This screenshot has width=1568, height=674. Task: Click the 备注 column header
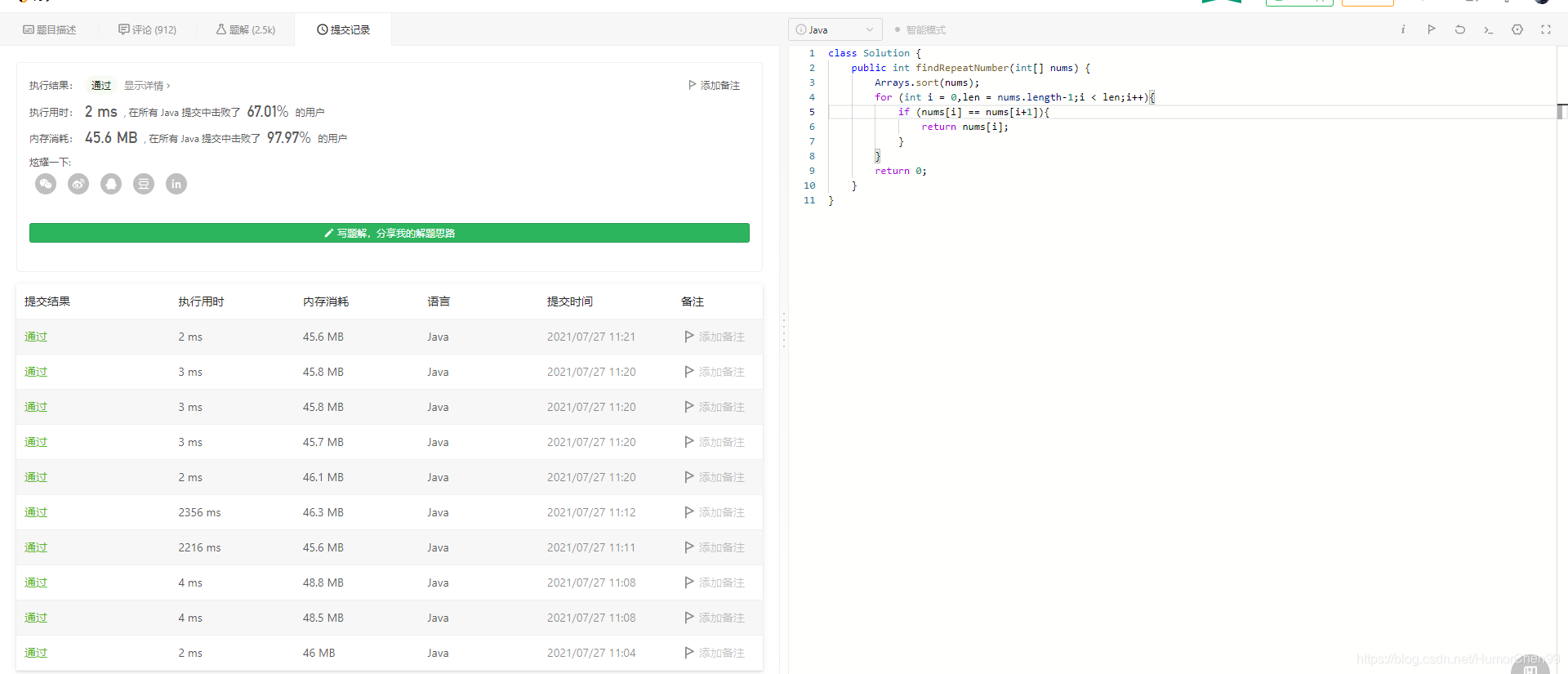pos(693,301)
